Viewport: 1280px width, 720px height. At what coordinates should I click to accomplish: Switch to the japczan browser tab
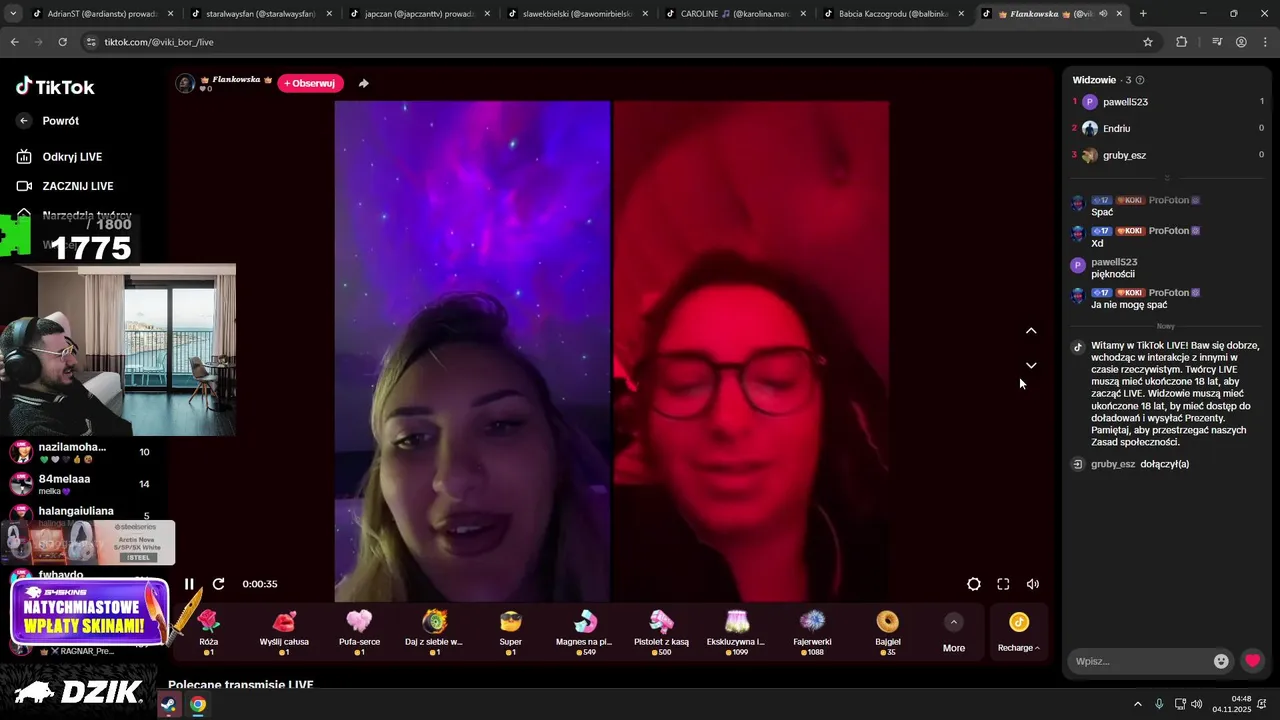(418, 14)
